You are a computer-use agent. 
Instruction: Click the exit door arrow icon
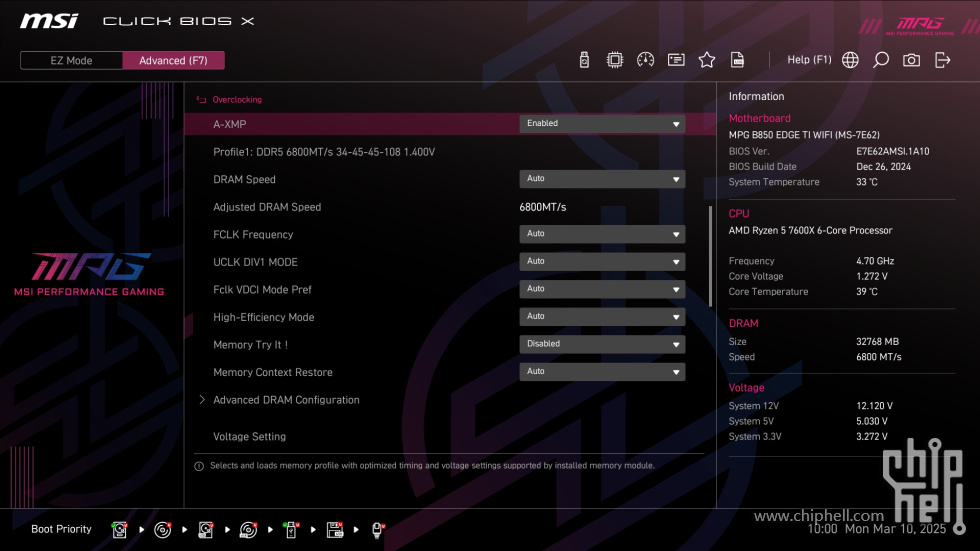942,60
